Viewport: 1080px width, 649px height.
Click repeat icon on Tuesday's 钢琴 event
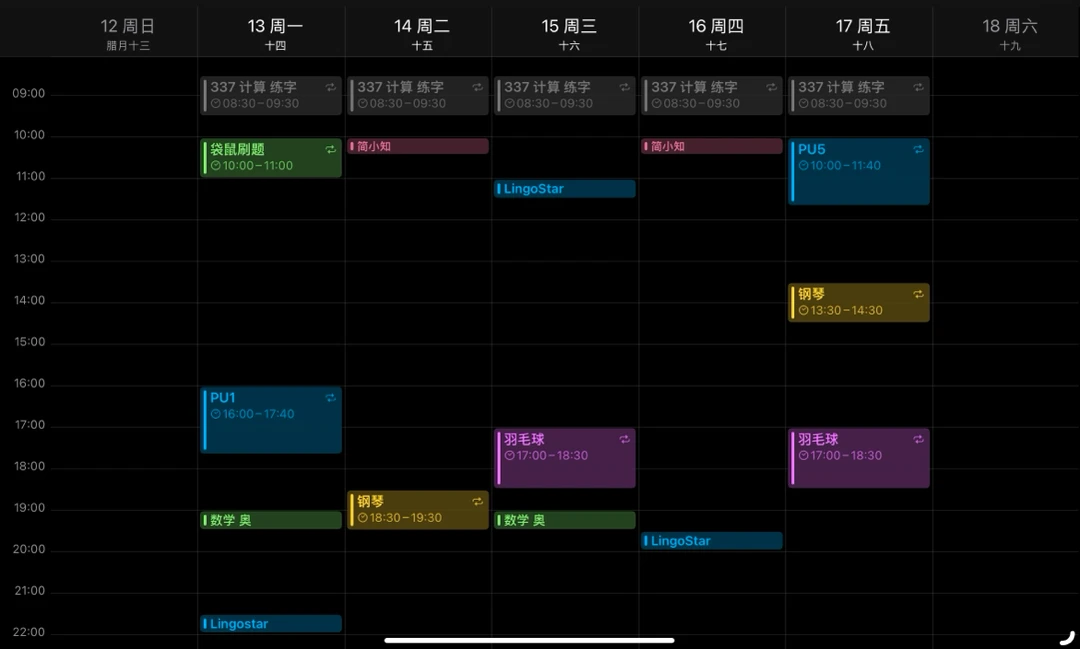477,502
